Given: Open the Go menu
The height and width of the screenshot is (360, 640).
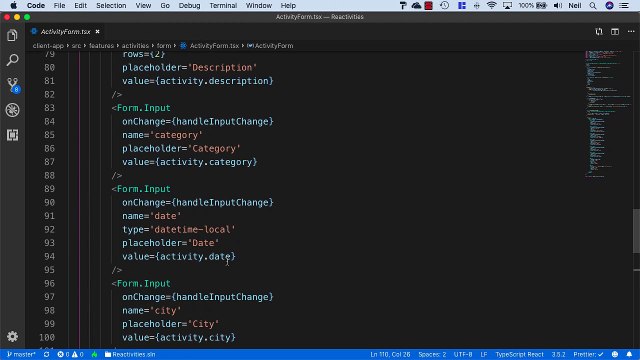Looking at the screenshot, I should pos(165,5).
